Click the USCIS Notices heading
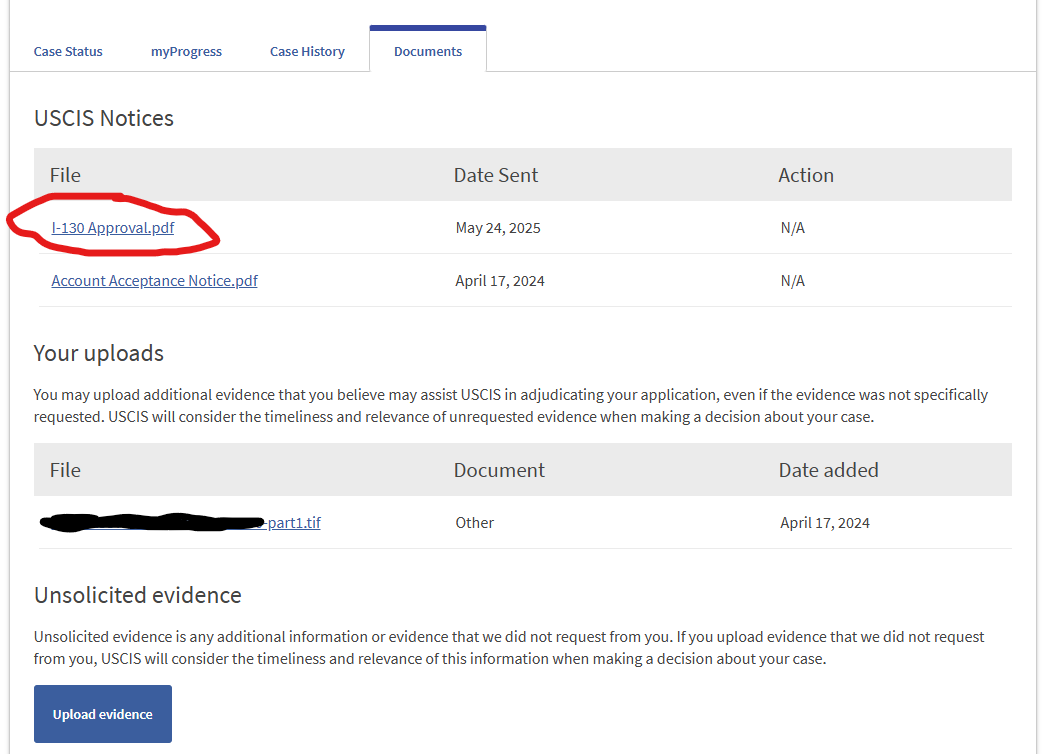The image size is (1046, 754). 103,118
